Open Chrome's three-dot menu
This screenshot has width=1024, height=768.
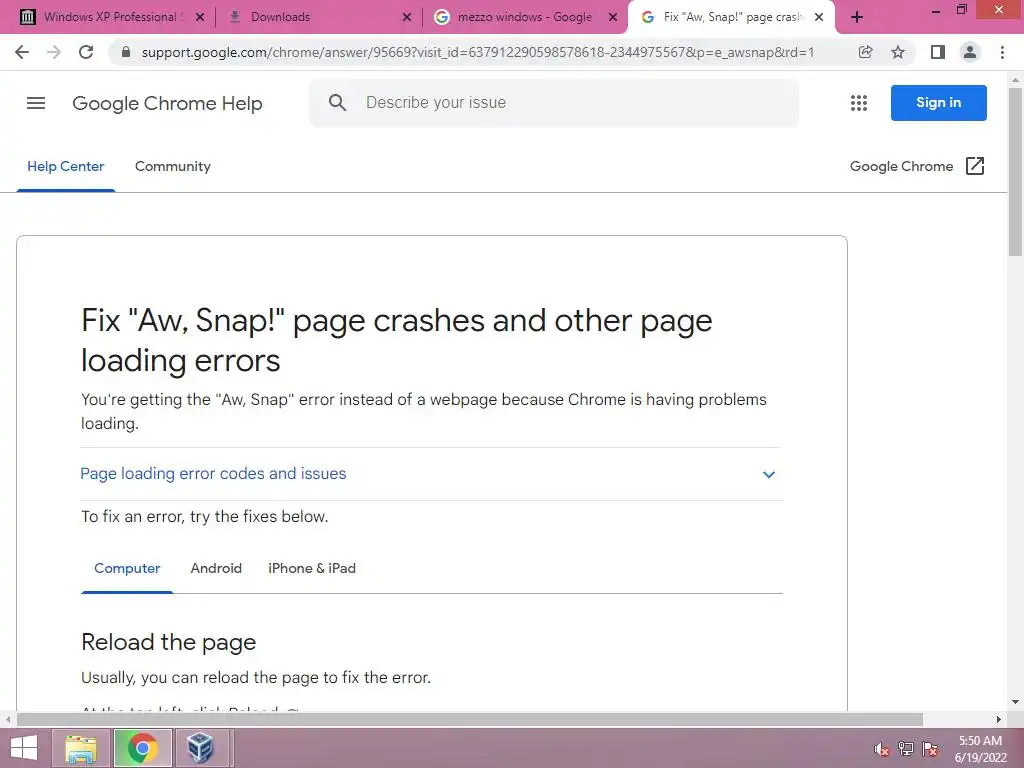point(1002,52)
